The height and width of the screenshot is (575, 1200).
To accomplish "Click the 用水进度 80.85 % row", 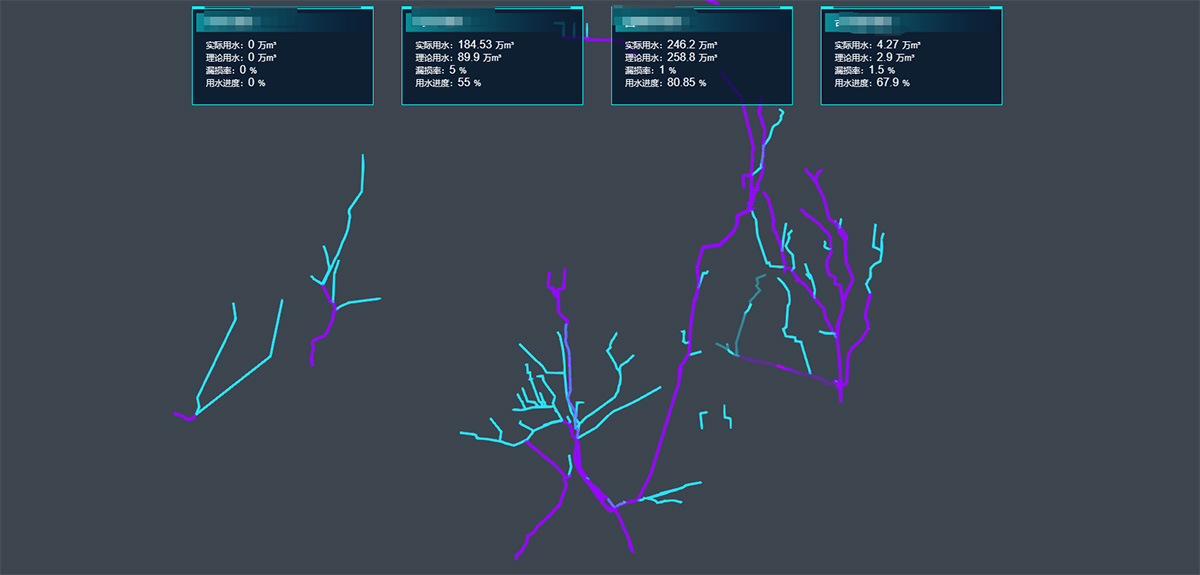I will pos(665,83).
